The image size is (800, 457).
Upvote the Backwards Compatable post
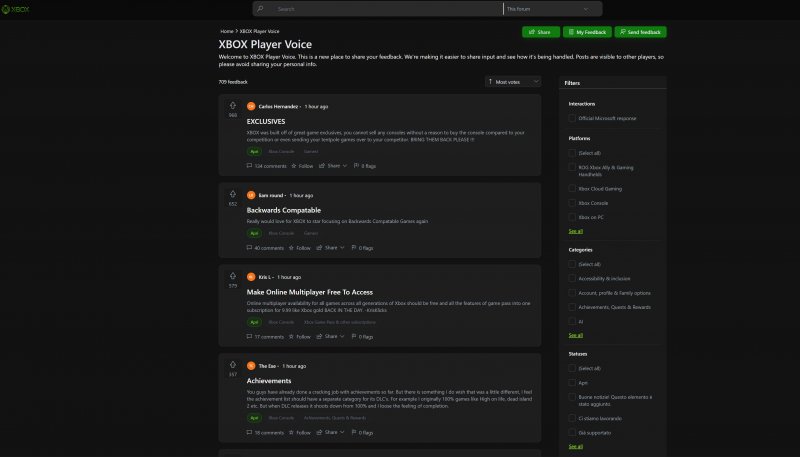coord(233,194)
